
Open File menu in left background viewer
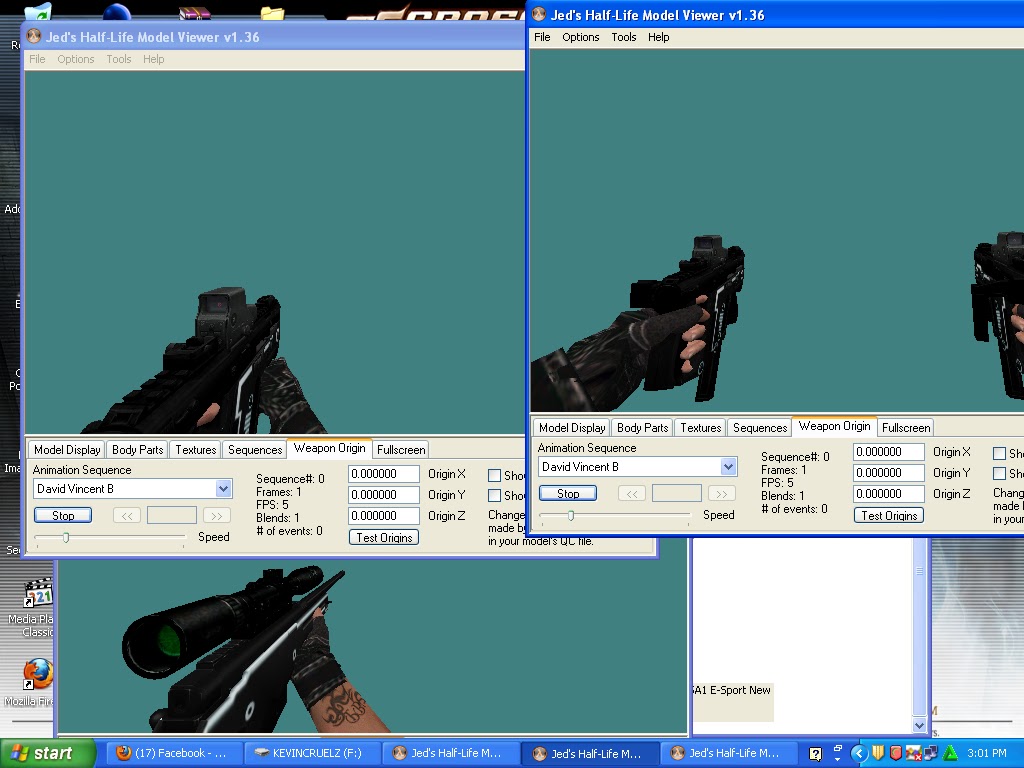click(x=37, y=59)
